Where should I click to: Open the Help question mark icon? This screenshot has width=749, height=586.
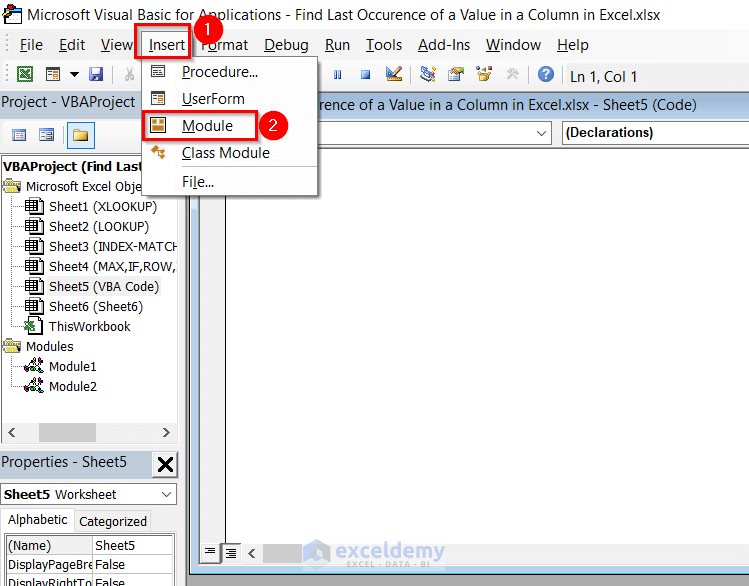tap(546, 74)
